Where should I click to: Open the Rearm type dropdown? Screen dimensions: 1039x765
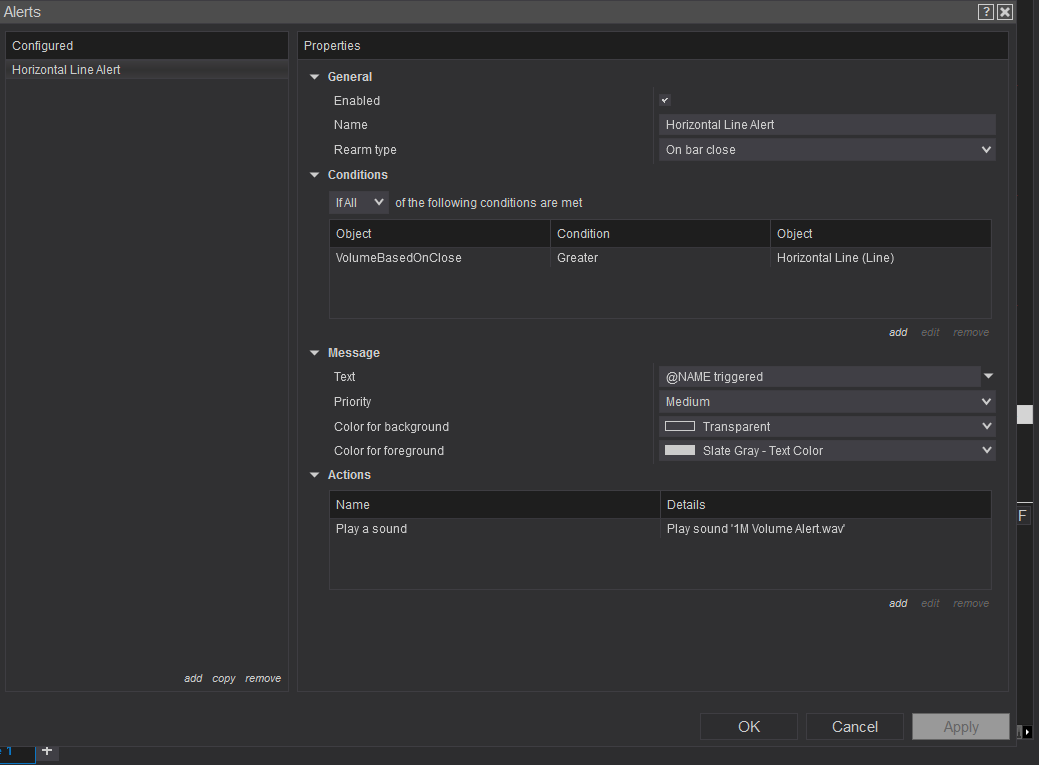[826, 150]
